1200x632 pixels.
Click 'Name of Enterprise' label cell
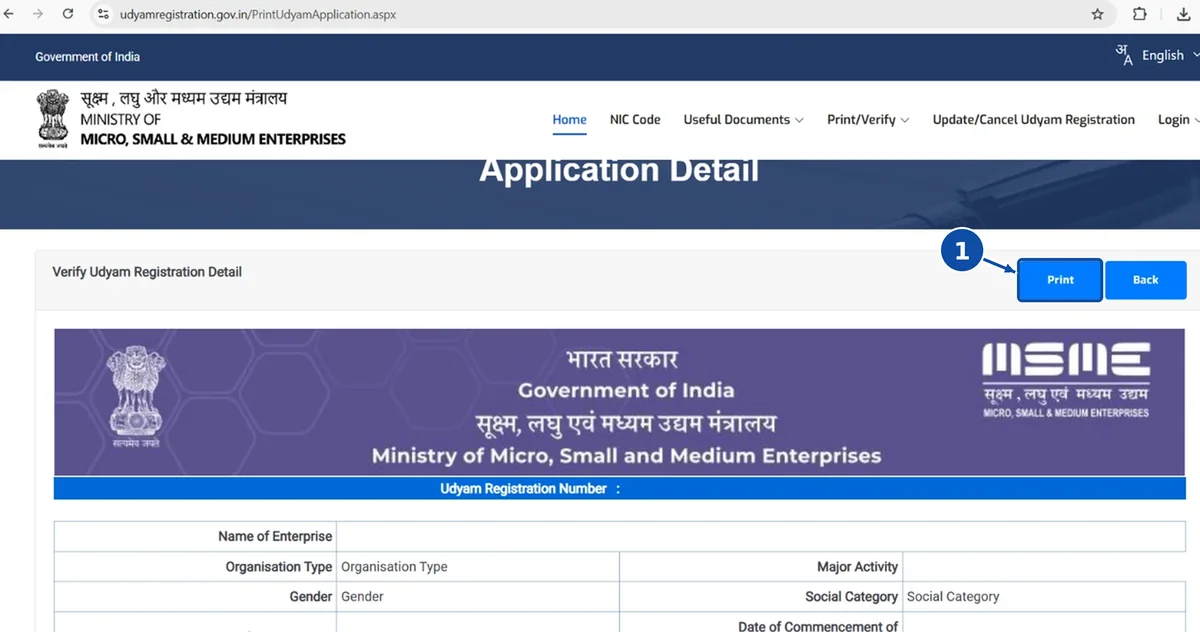[195, 537]
